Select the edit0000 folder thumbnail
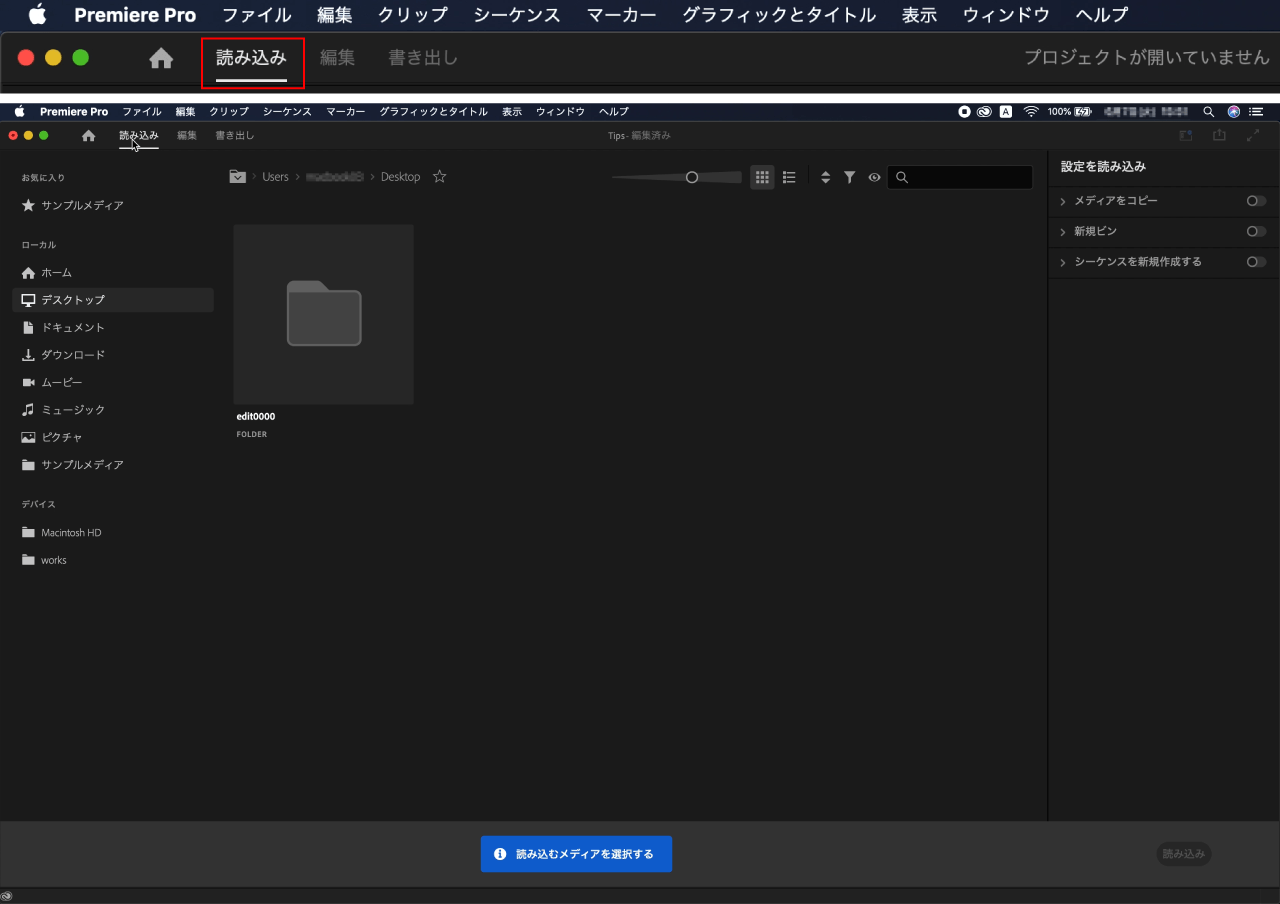The height and width of the screenshot is (904, 1280). pyautogui.click(x=324, y=314)
